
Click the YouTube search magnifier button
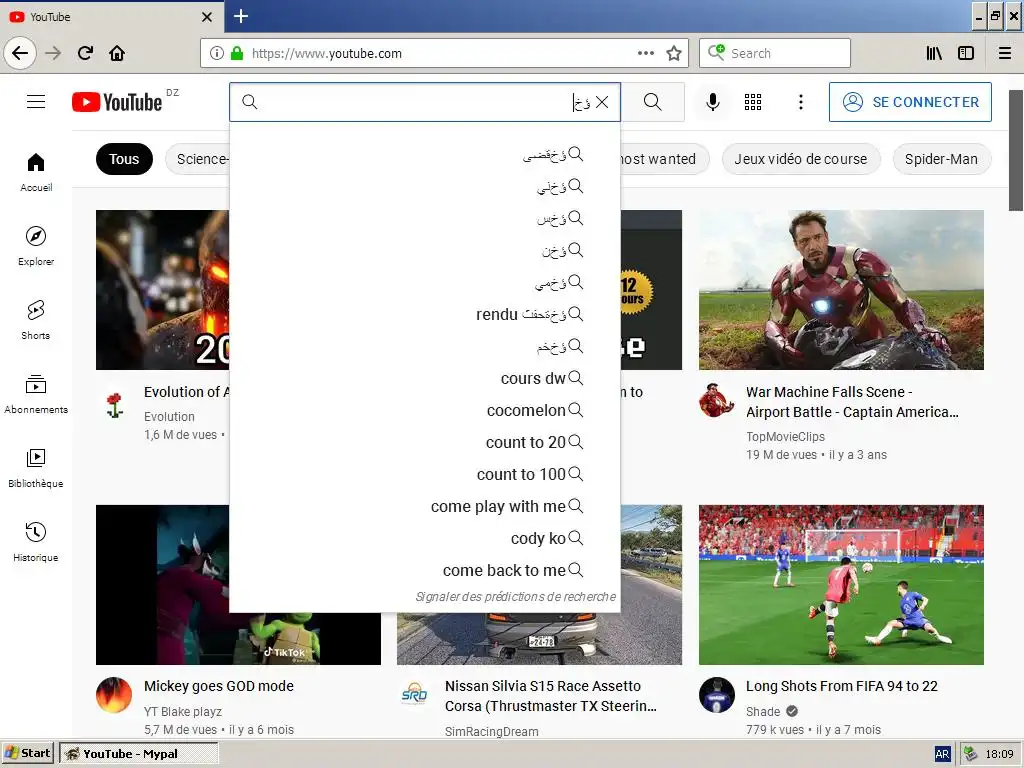coord(652,102)
